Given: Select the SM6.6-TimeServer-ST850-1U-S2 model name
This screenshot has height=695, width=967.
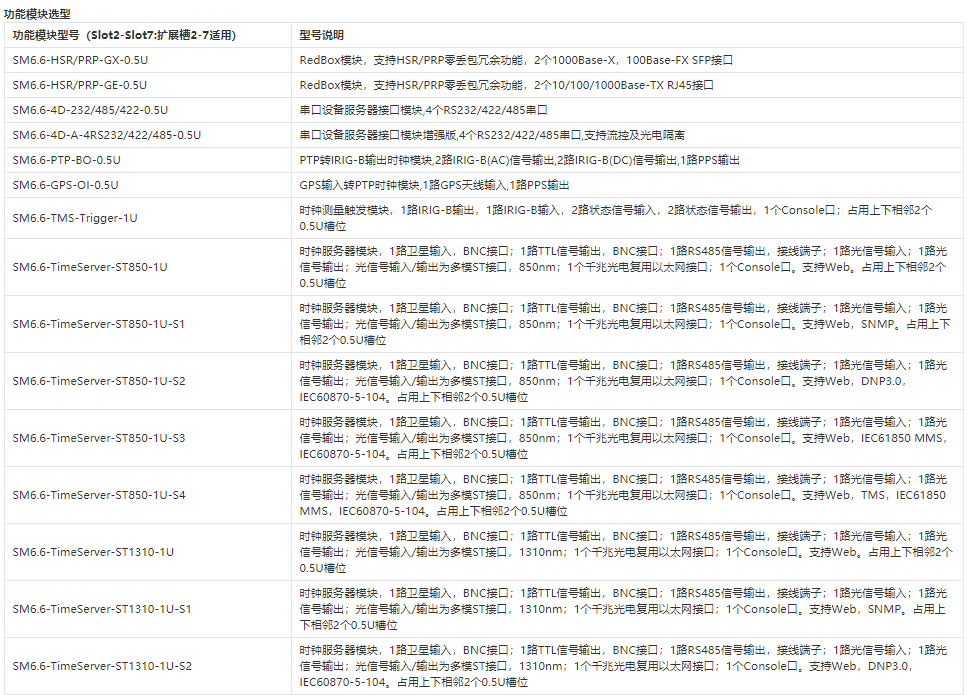Looking at the screenshot, I should pos(98,381).
